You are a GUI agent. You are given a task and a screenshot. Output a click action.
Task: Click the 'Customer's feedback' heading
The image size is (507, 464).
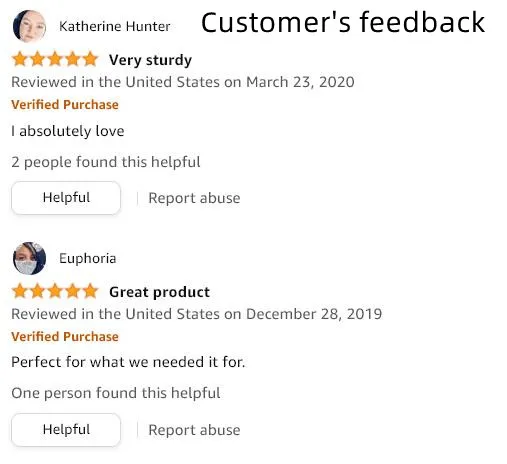click(343, 22)
